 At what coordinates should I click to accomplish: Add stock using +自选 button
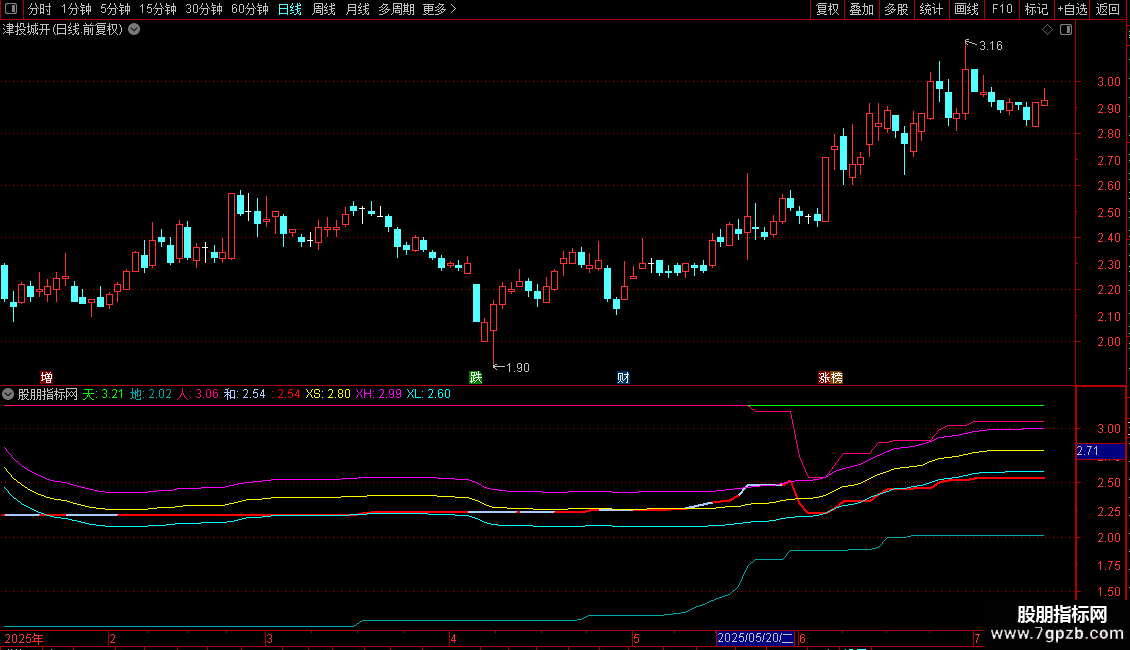point(1070,9)
